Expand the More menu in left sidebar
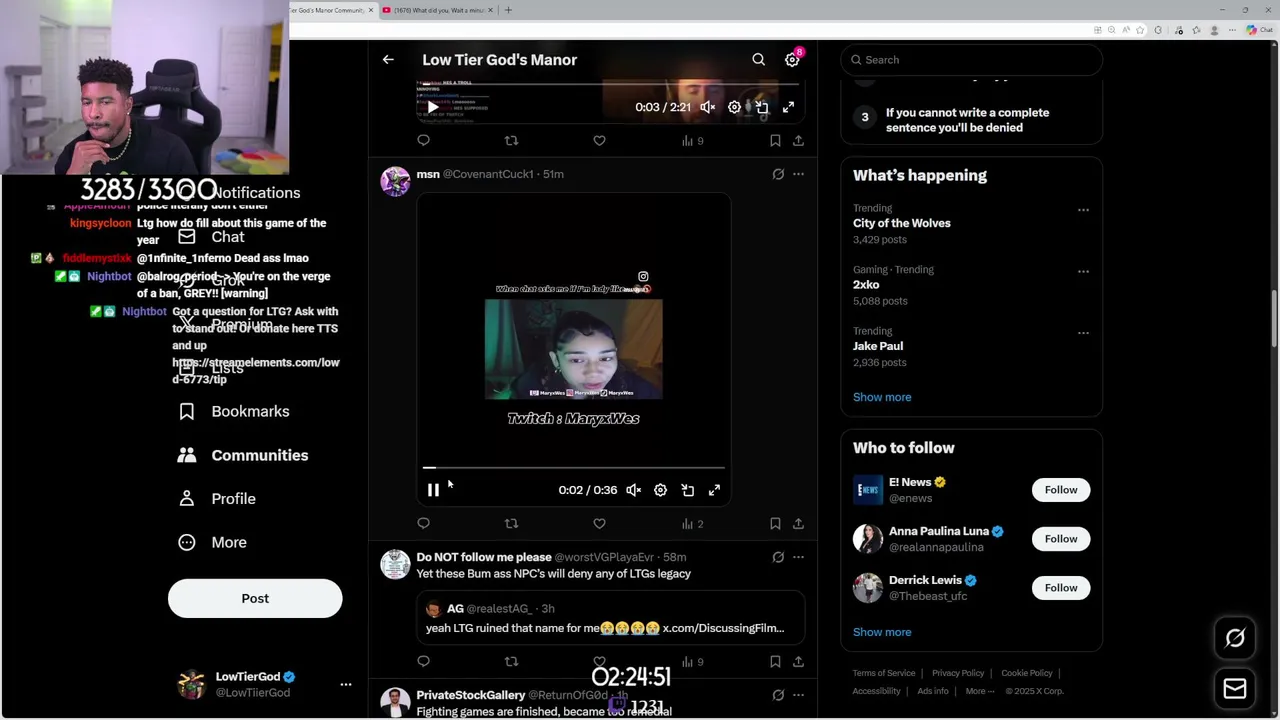Screen dimensions: 1280x720 tap(212, 542)
